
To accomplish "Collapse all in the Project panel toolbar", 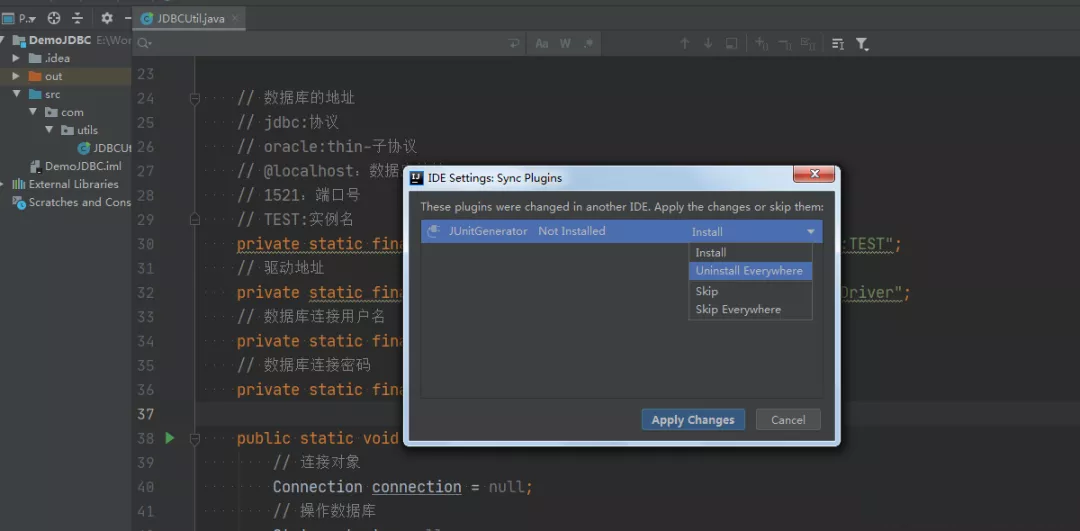I will (x=77, y=18).
